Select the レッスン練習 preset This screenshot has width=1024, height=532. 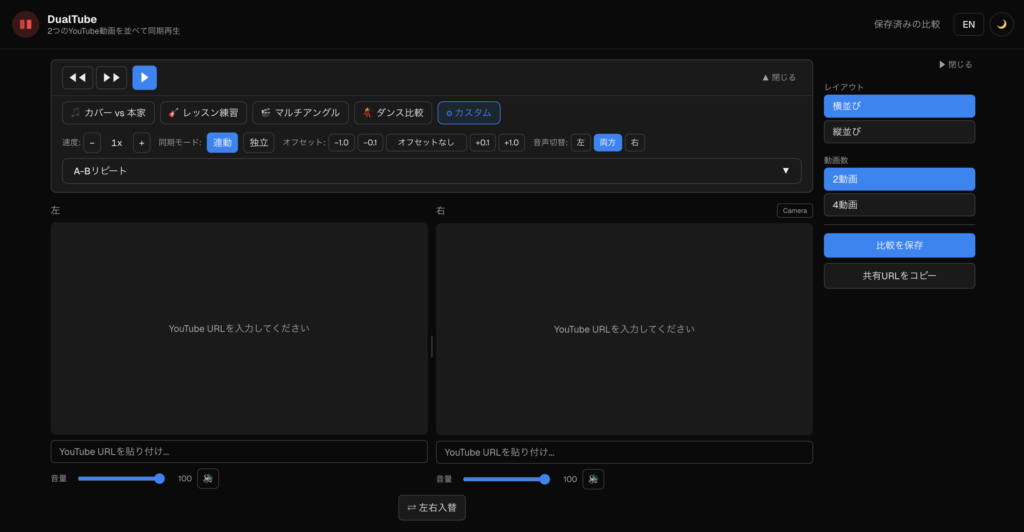[203, 113]
